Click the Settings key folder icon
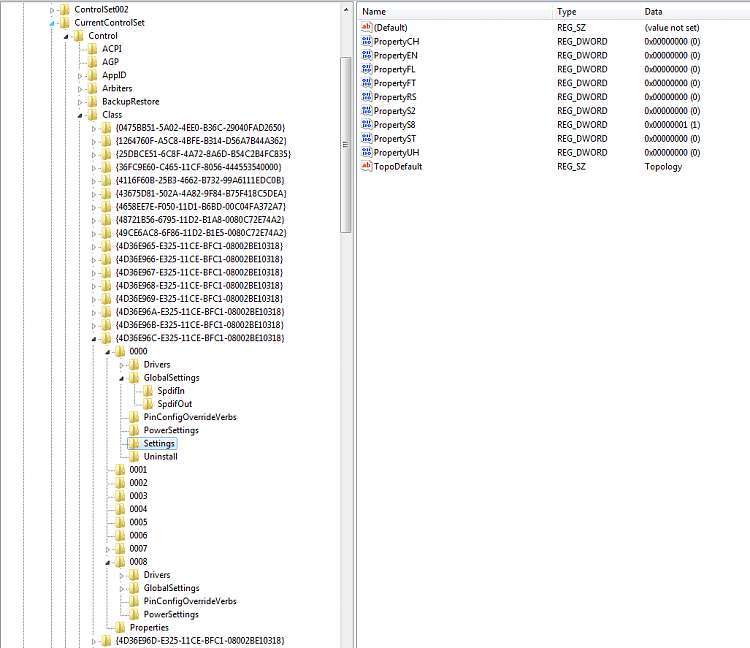Viewport: 750px width, 648px height. coord(134,443)
